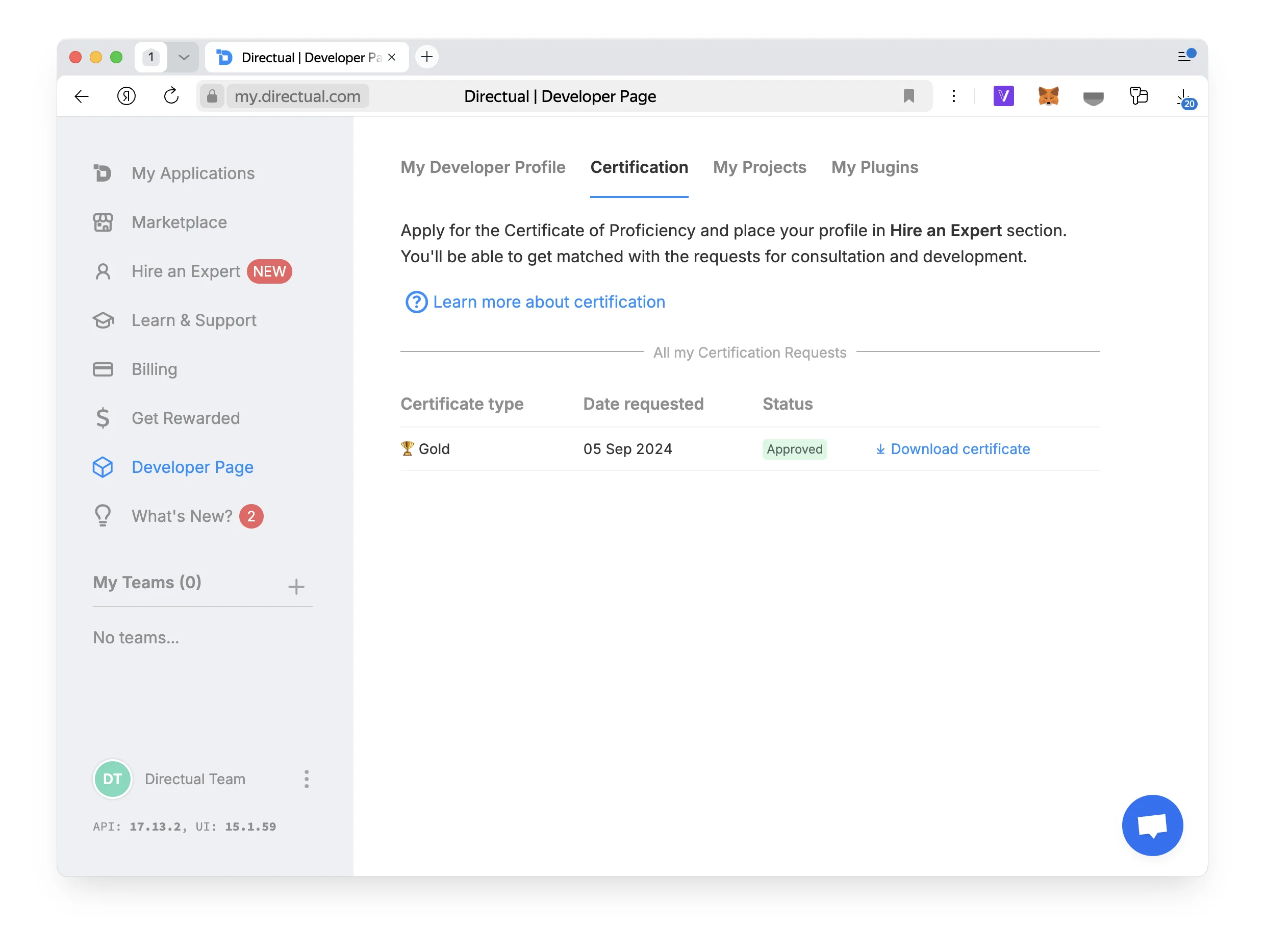The image size is (1265, 952).
Task: Open the feedback thumbs extension icon
Action: coord(1138,95)
